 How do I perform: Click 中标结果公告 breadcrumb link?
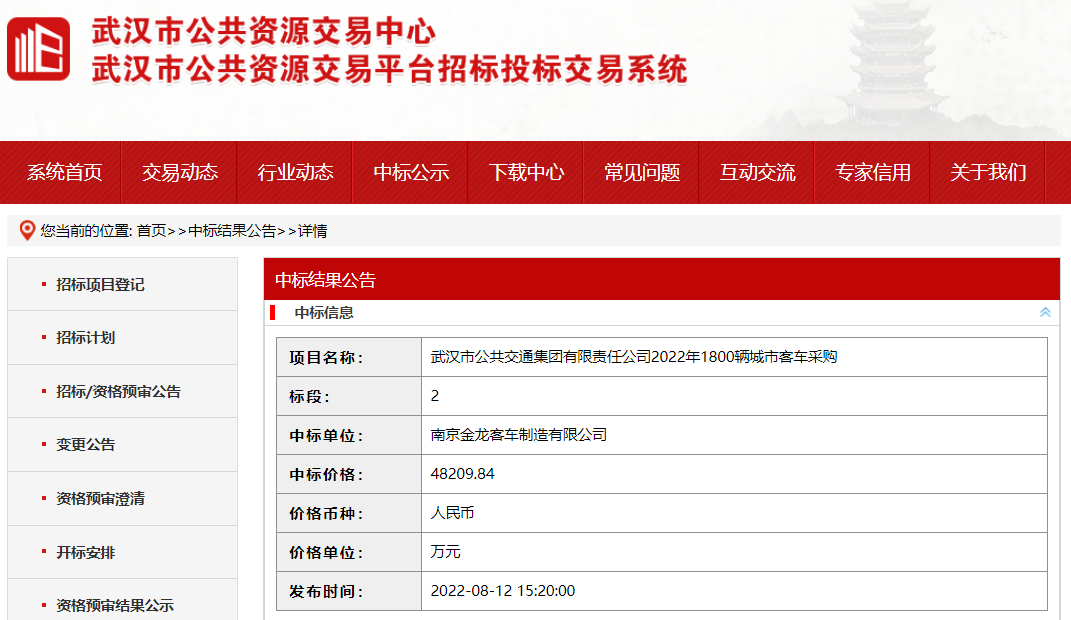click(x=232, y=231)
